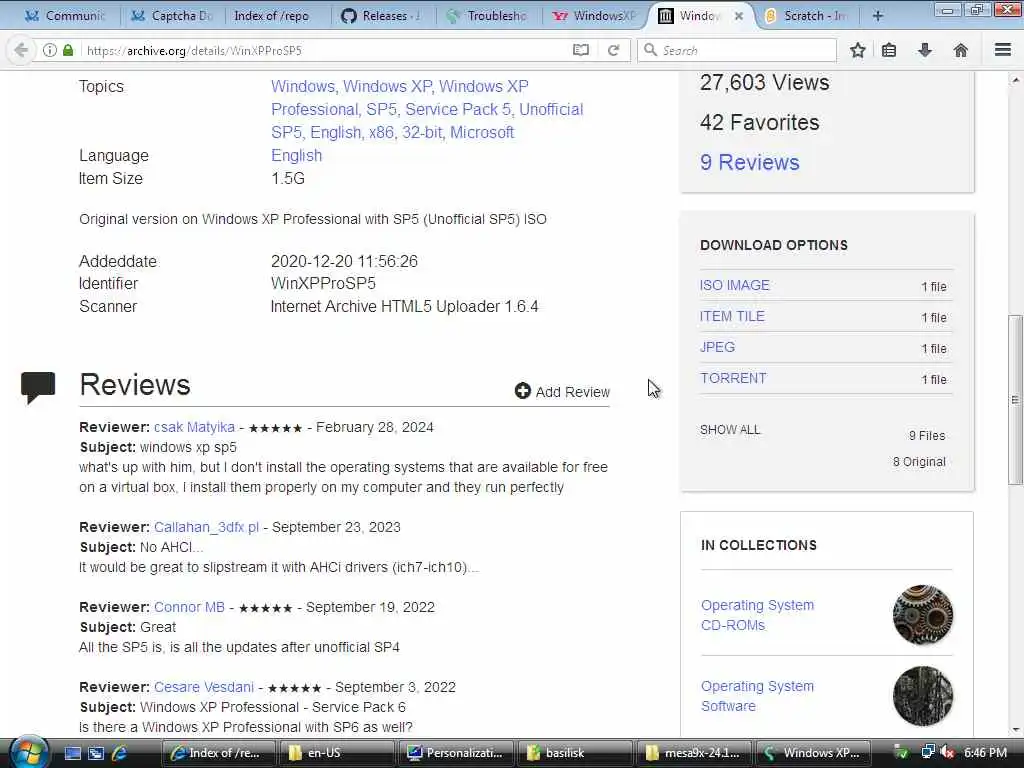Download the ISO IMAGE option

click(735, 285)
